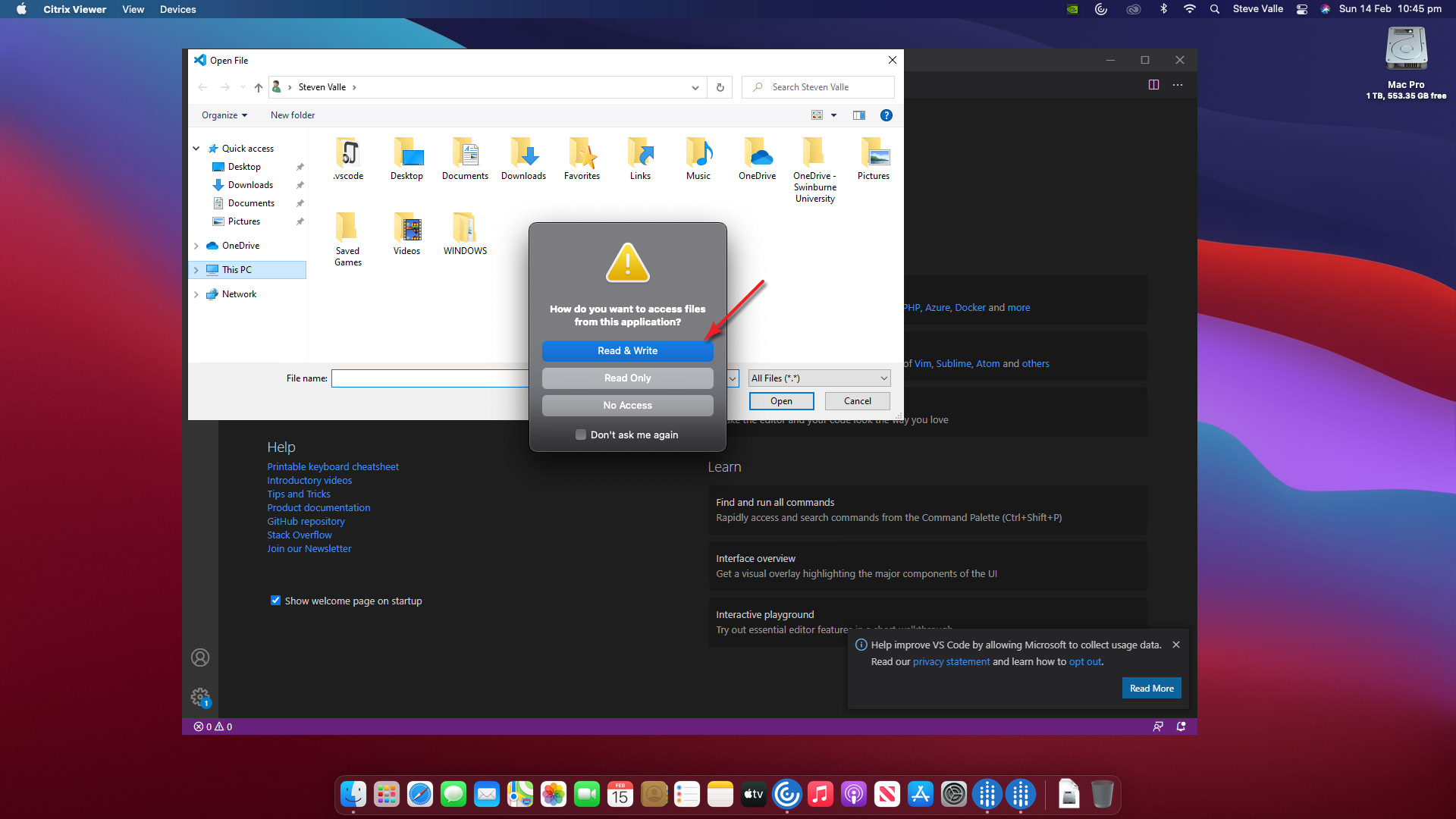Click the VS Code Manage gear icon
1456x819 pixels.
tap(200, 696)
